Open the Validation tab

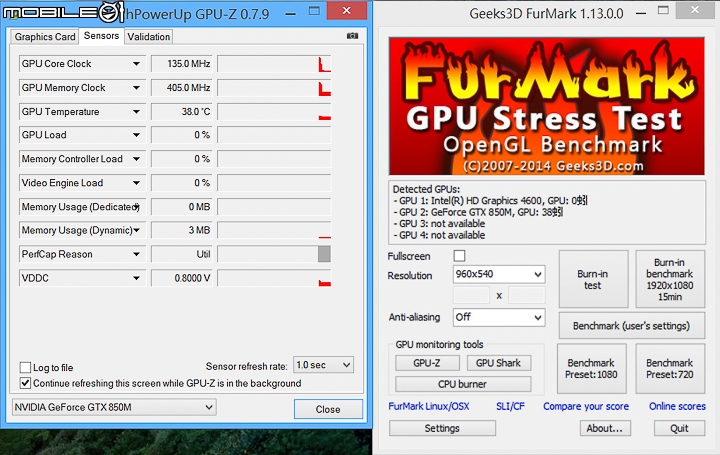tap(148, 37)
